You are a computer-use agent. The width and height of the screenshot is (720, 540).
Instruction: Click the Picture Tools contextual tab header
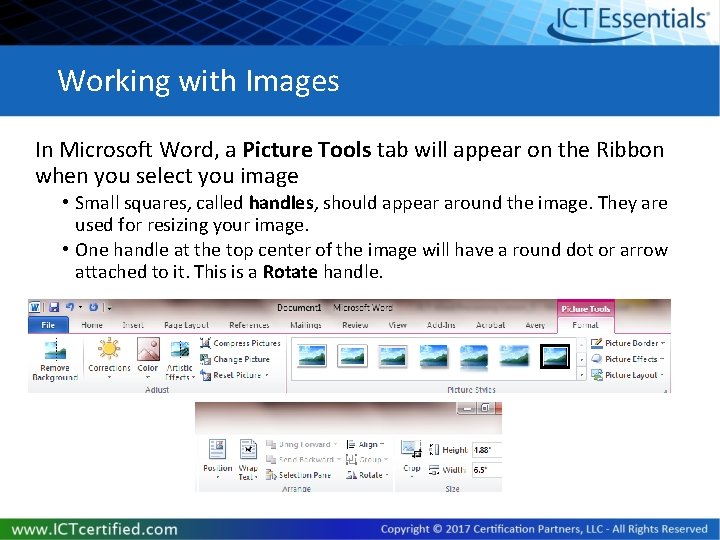585,309
